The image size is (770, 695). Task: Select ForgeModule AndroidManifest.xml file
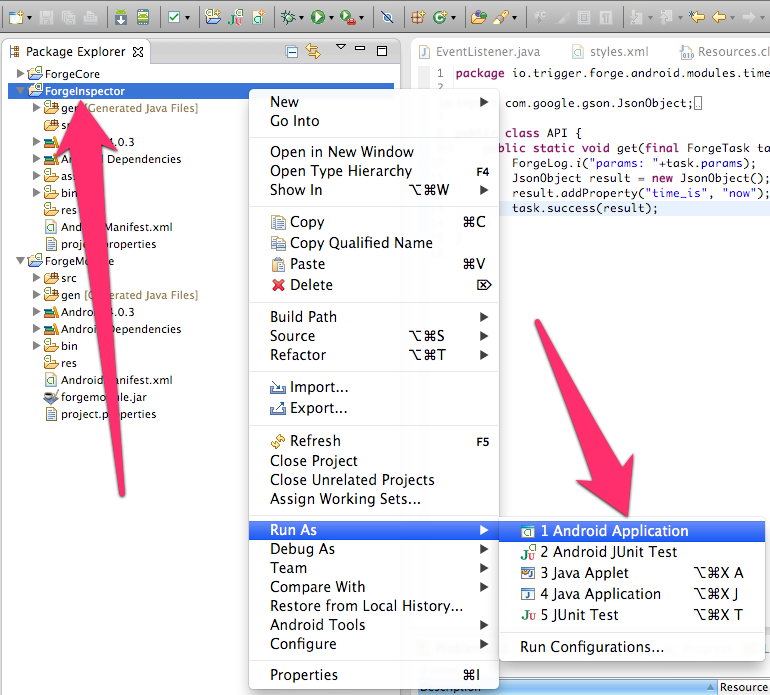(x=116, y=380)
